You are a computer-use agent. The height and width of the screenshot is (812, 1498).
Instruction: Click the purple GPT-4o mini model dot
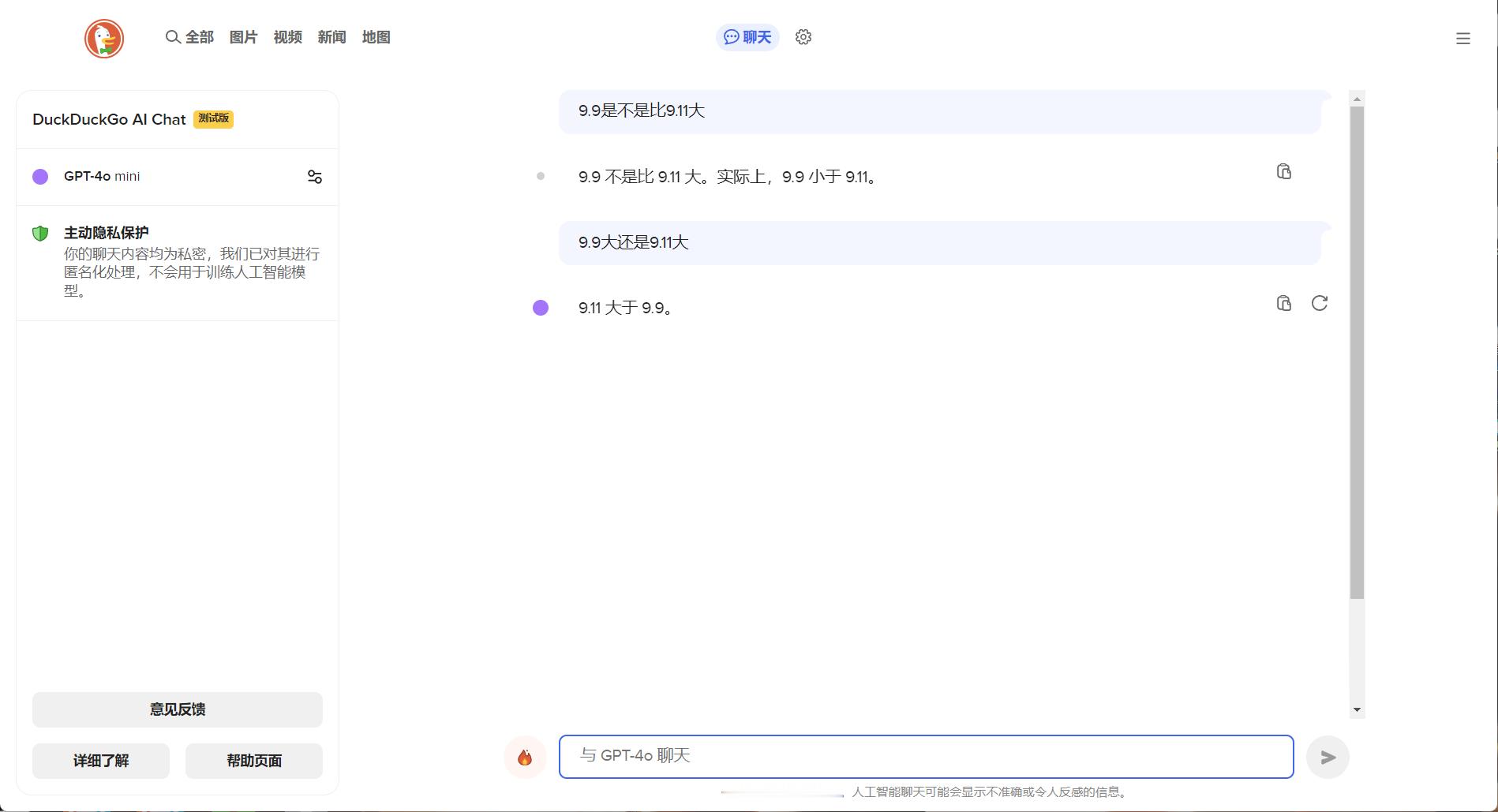pos(40,177)
